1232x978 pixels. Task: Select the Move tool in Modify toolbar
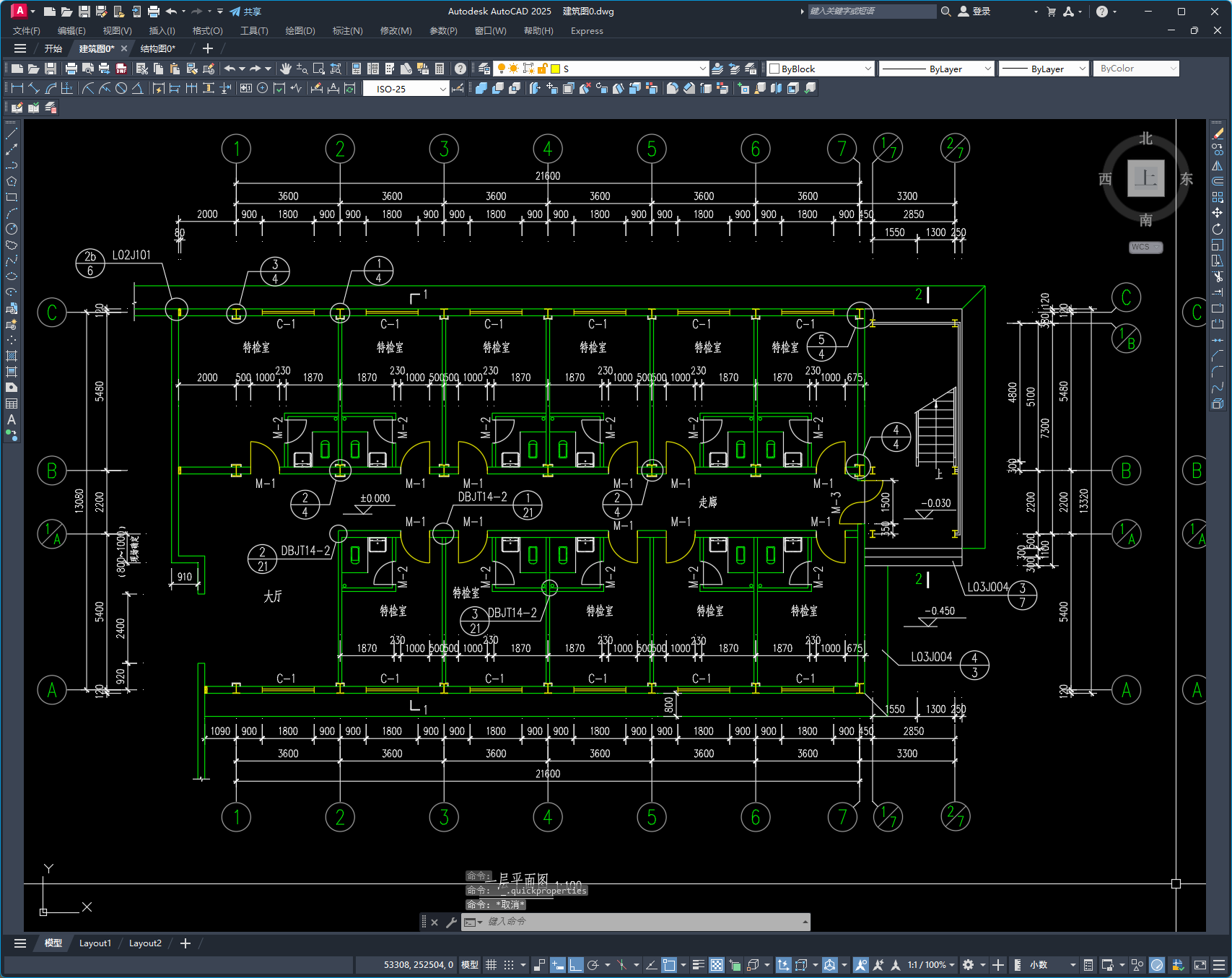1218,213
